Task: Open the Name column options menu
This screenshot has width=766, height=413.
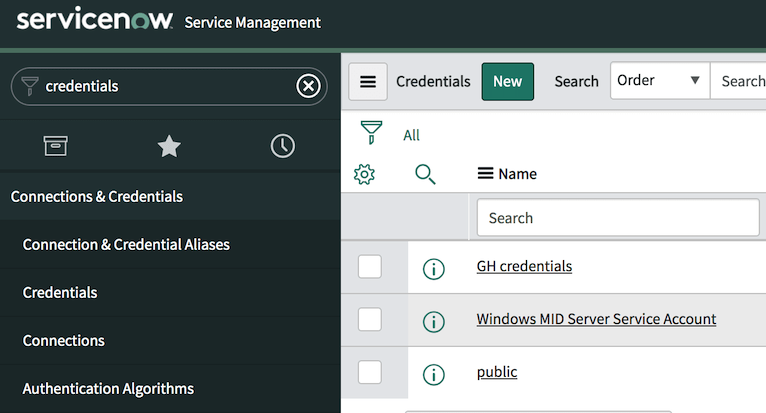Action: [x=485, y=174]
